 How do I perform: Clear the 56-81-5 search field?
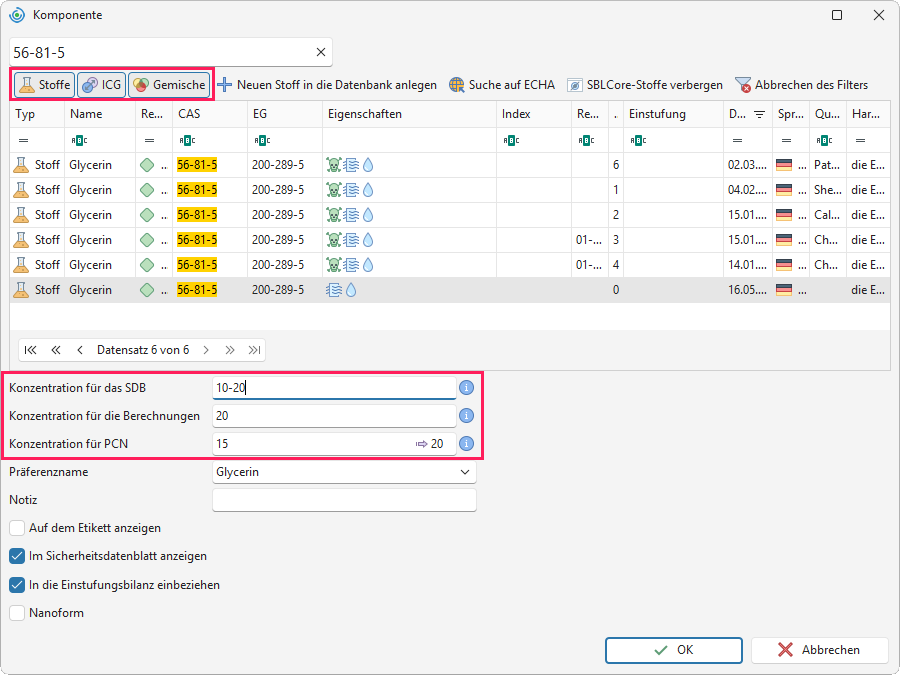(321, 52)
